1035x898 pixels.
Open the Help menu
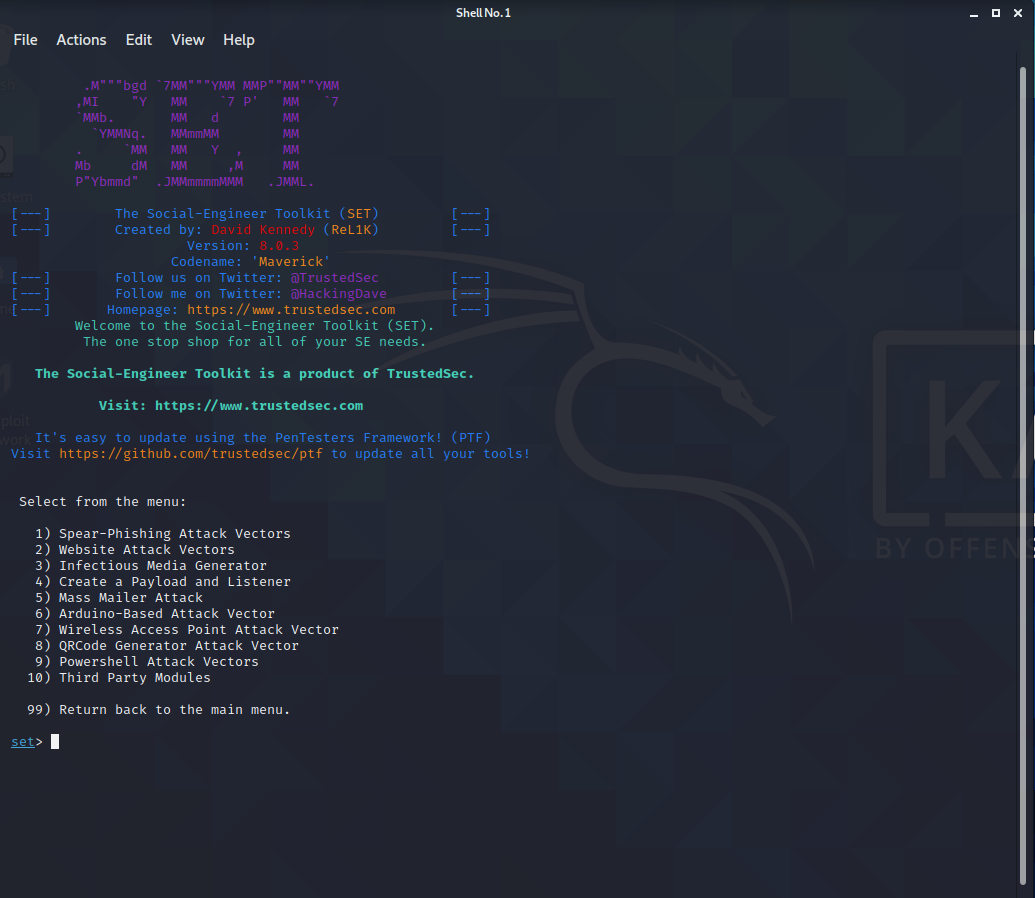click(x=238, y=40)
